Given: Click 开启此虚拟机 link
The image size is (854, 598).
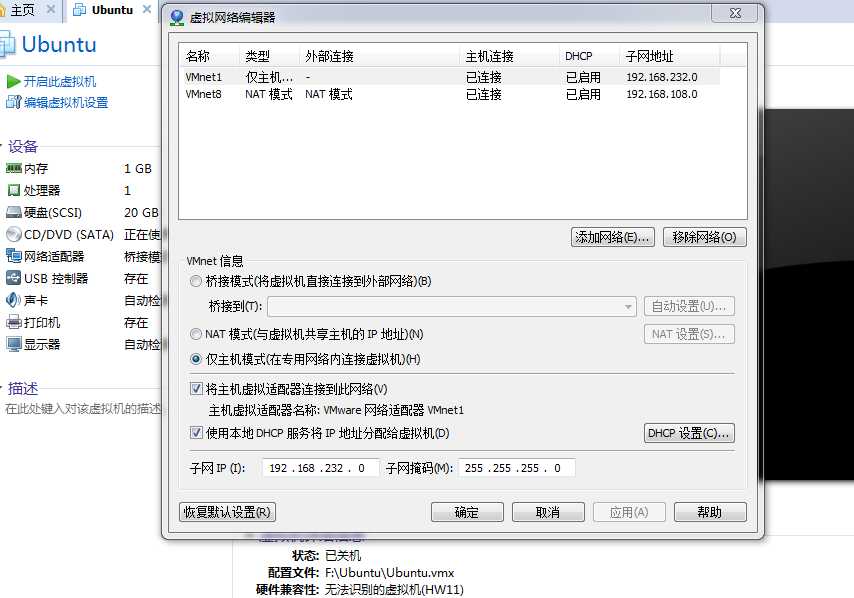Looking at the screenshot, I should [60, 82].
